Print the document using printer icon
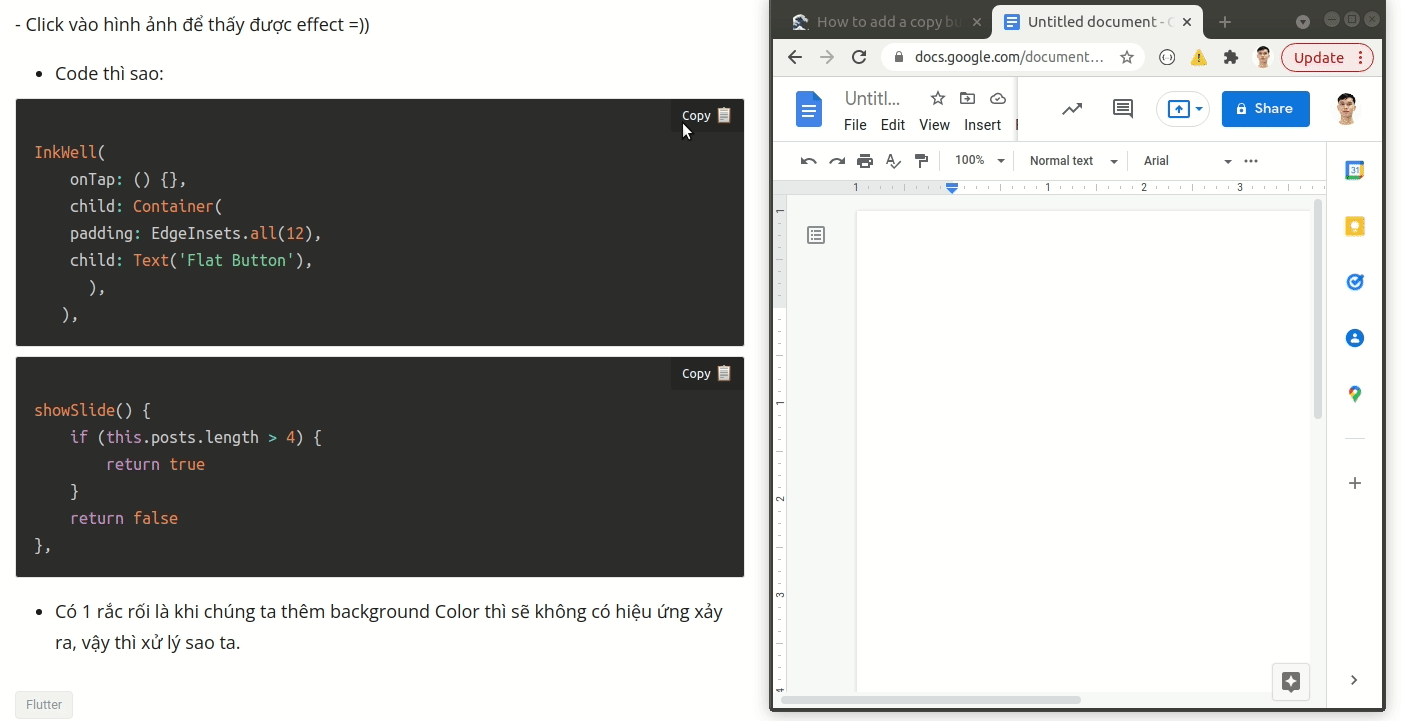 pyautogui.click(x=865, y=161)
